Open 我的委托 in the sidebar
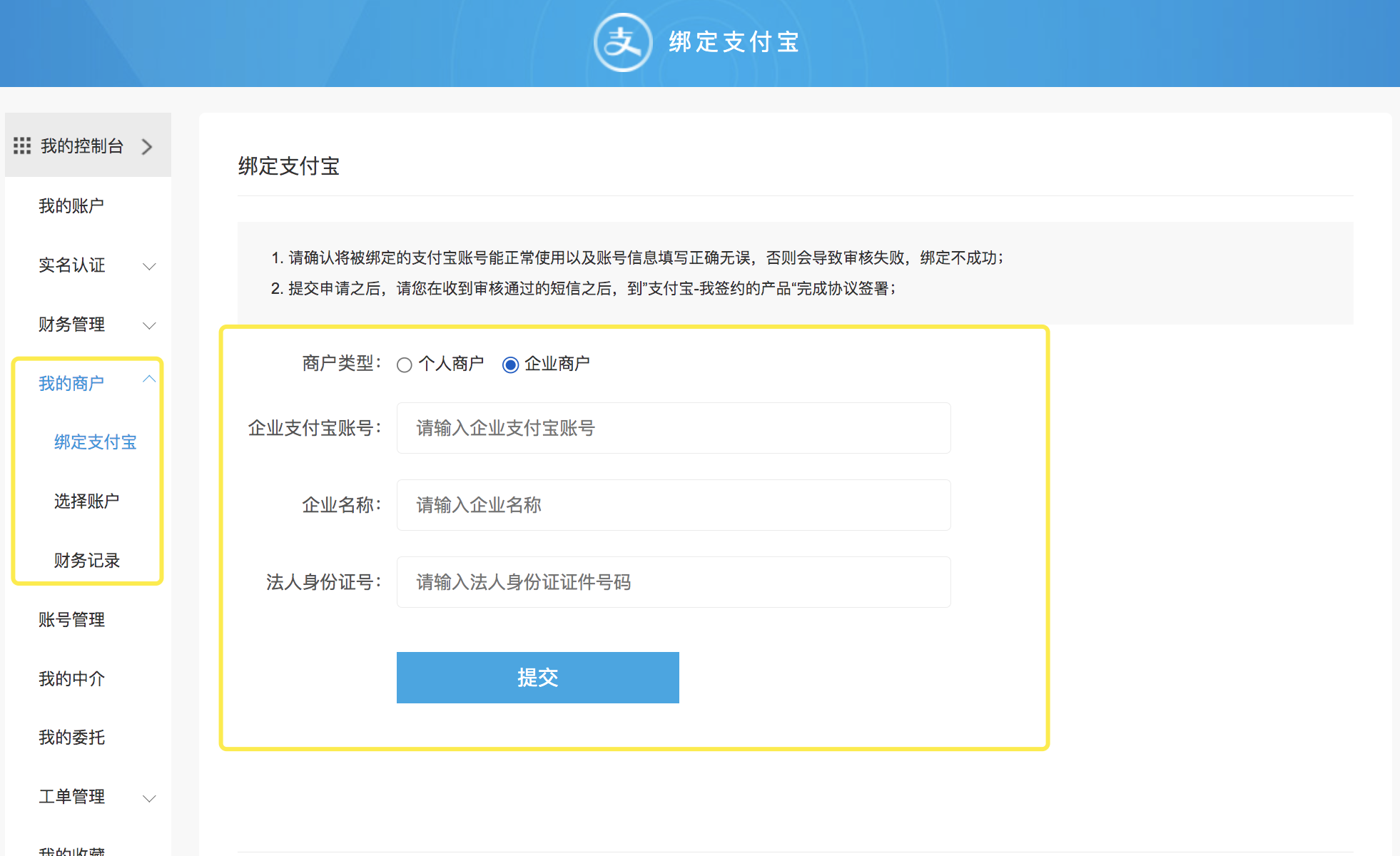Screen dimensions: 1400x856 coord(71,738)
